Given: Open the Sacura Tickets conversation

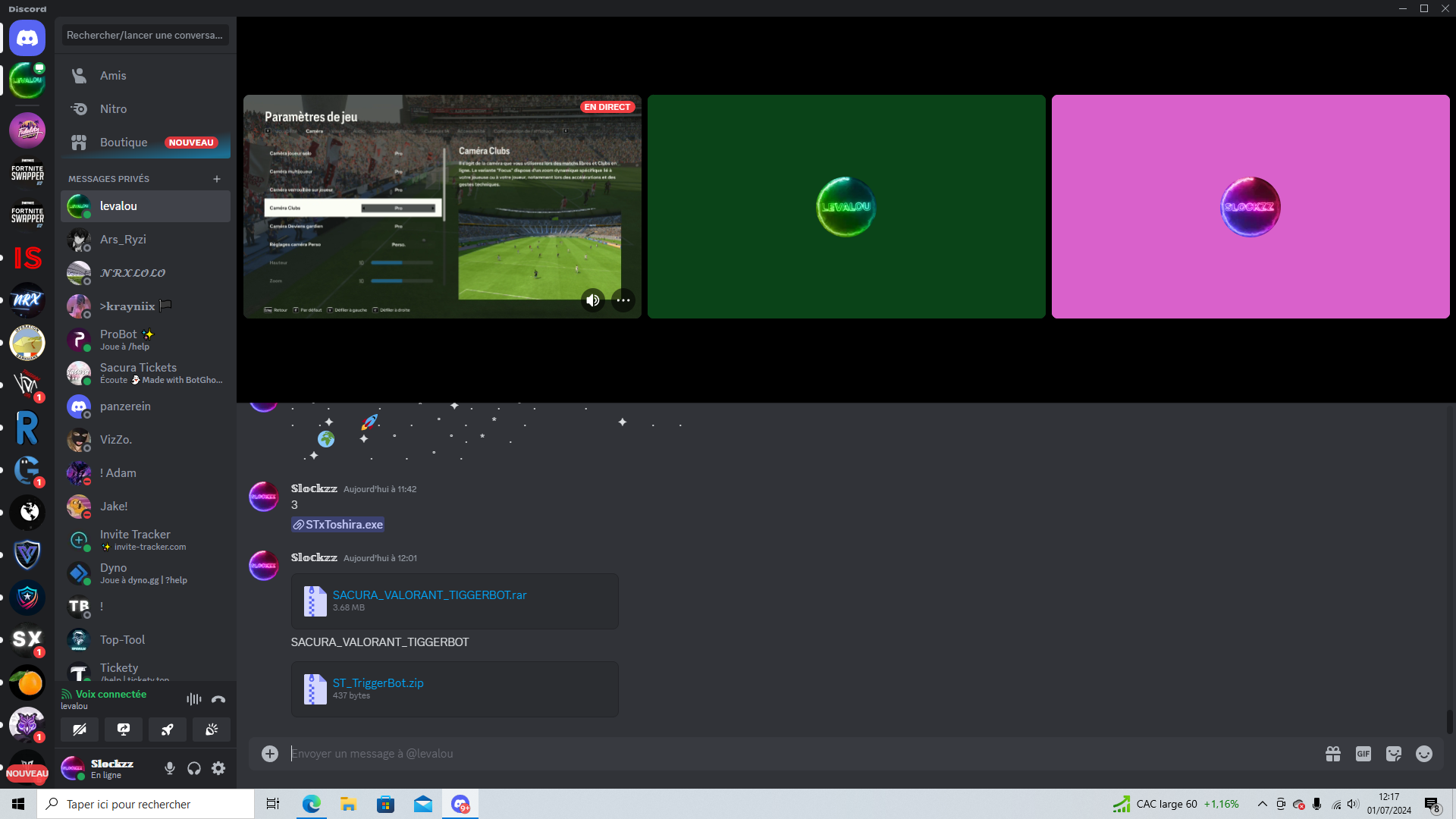Looking at the screenshot, I should pos(146,373).
